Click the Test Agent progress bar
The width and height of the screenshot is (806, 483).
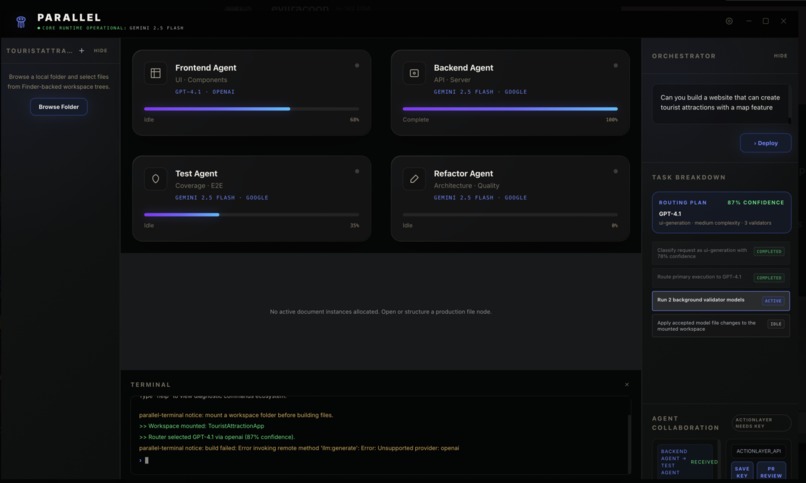click(251, 215)
